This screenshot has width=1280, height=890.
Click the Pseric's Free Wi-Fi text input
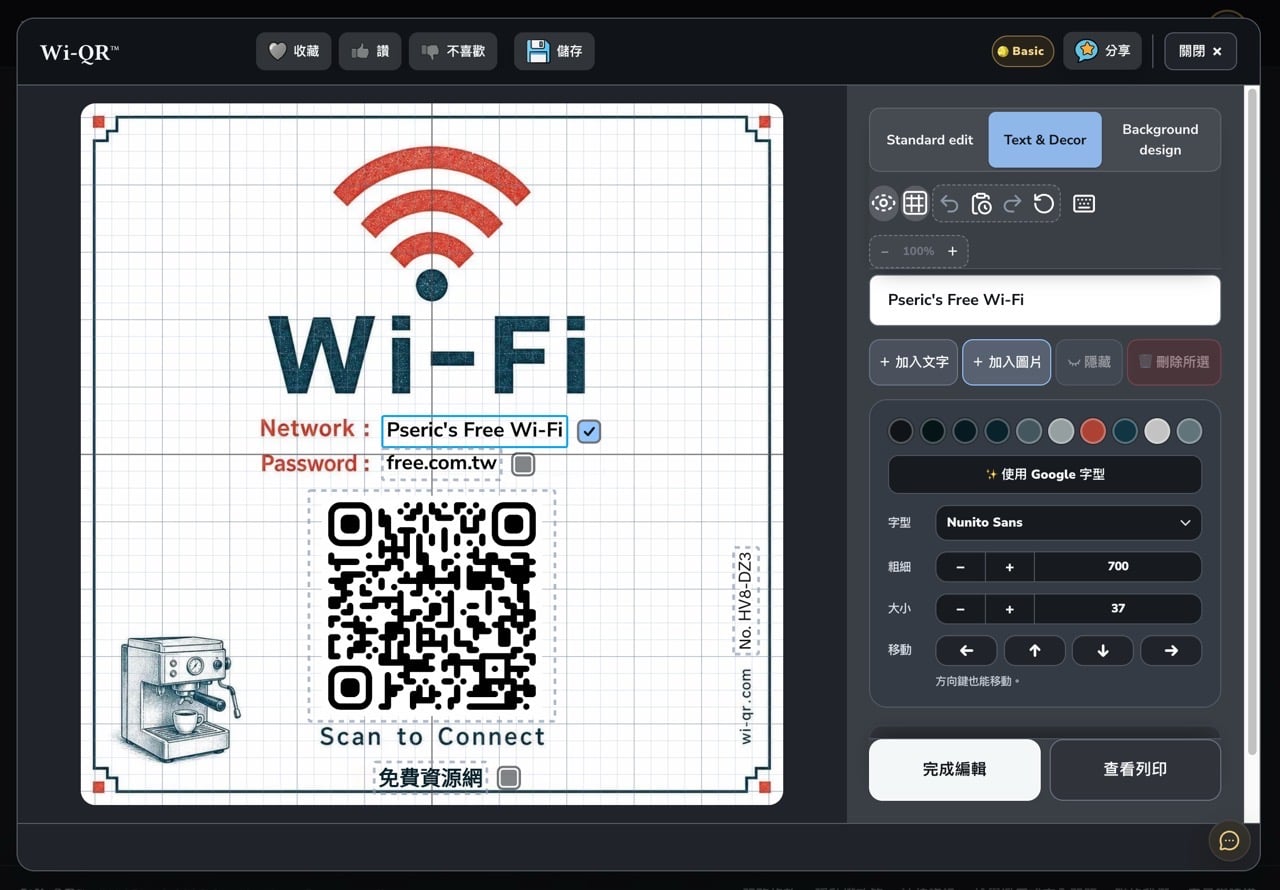click(1045, 300)
